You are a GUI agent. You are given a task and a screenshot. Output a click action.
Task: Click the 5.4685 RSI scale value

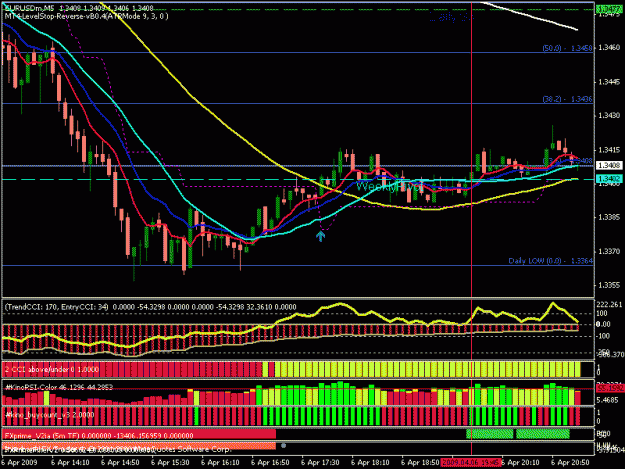607,400
